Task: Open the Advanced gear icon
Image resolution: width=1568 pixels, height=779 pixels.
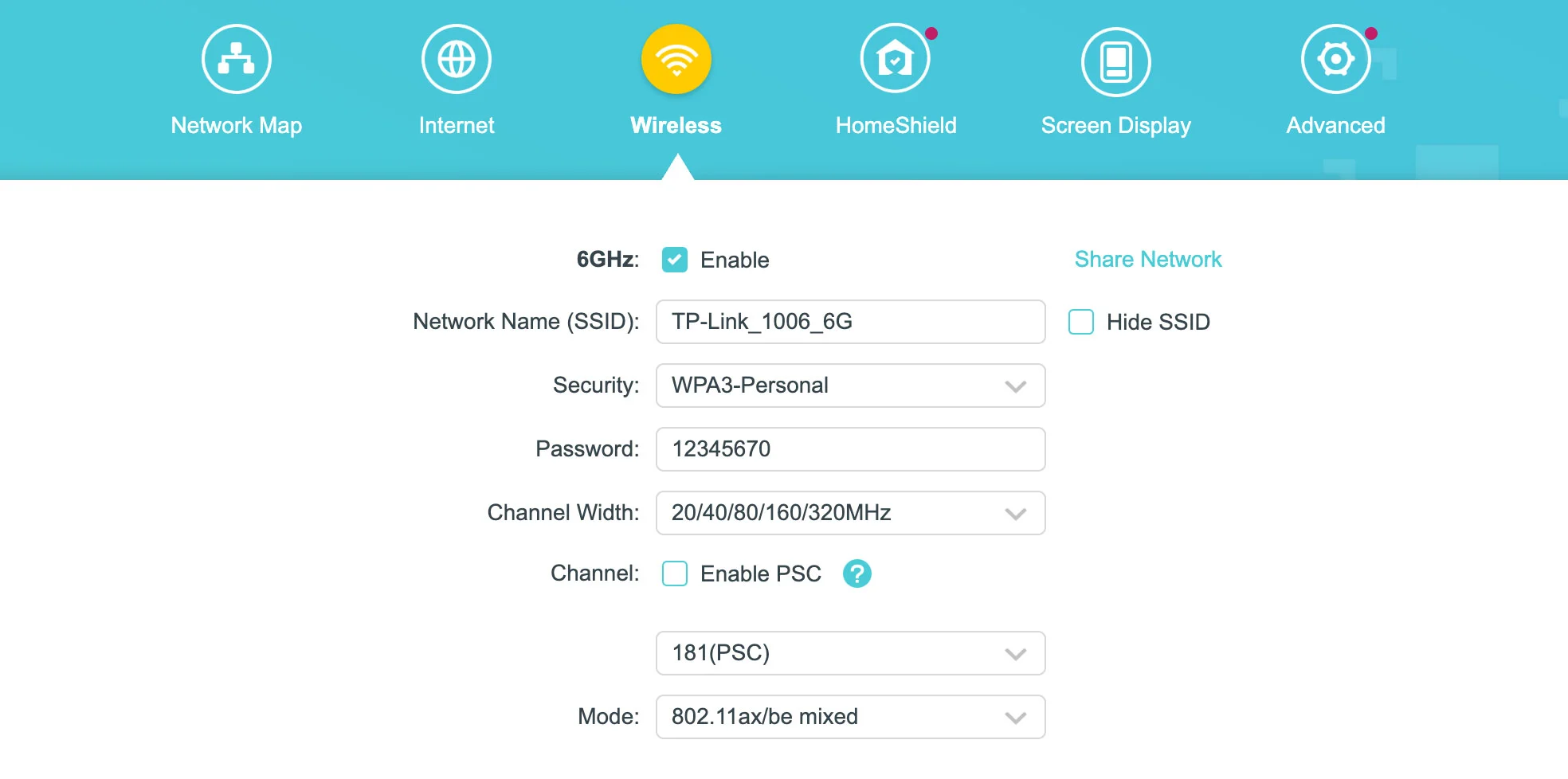Action: tap(1336, 60)
